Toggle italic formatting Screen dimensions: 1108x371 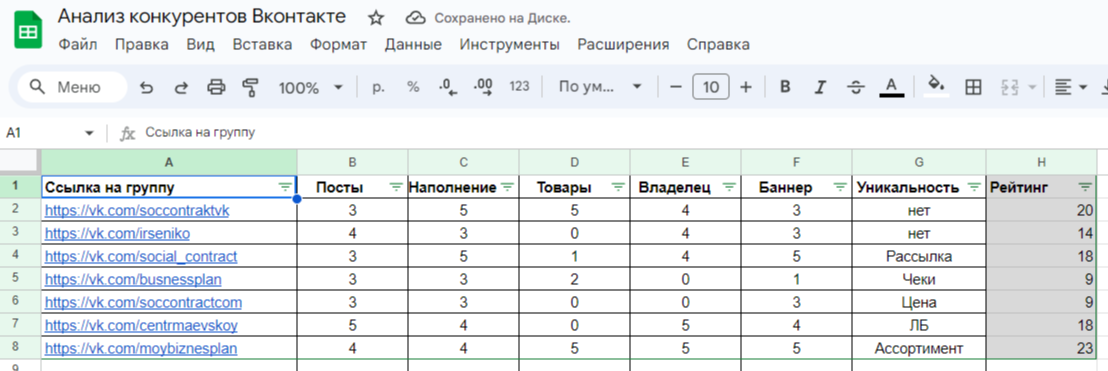click(820, 87)
